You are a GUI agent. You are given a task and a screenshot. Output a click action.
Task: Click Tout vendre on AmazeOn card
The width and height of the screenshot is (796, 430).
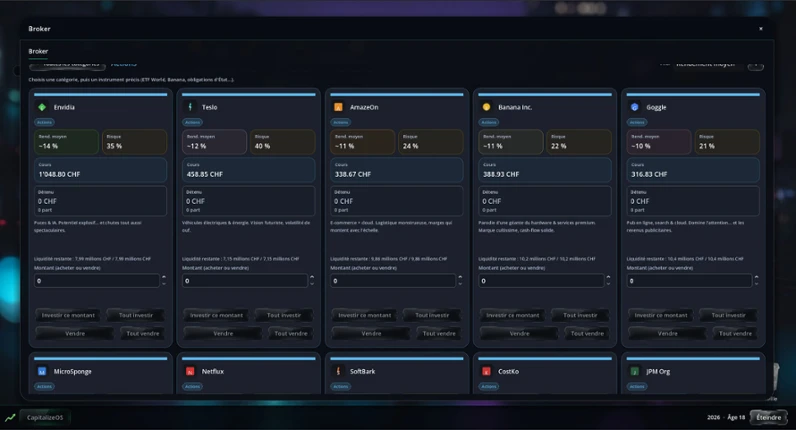tap(439, 334)
